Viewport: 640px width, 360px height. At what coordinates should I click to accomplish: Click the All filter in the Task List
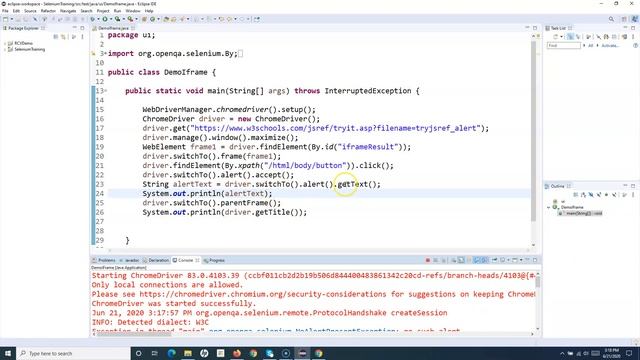coord(590,46)
